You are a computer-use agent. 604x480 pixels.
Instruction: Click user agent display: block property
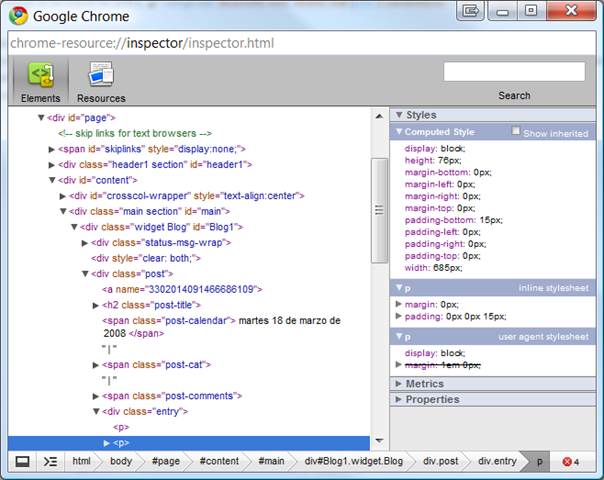tap(435, 353)
